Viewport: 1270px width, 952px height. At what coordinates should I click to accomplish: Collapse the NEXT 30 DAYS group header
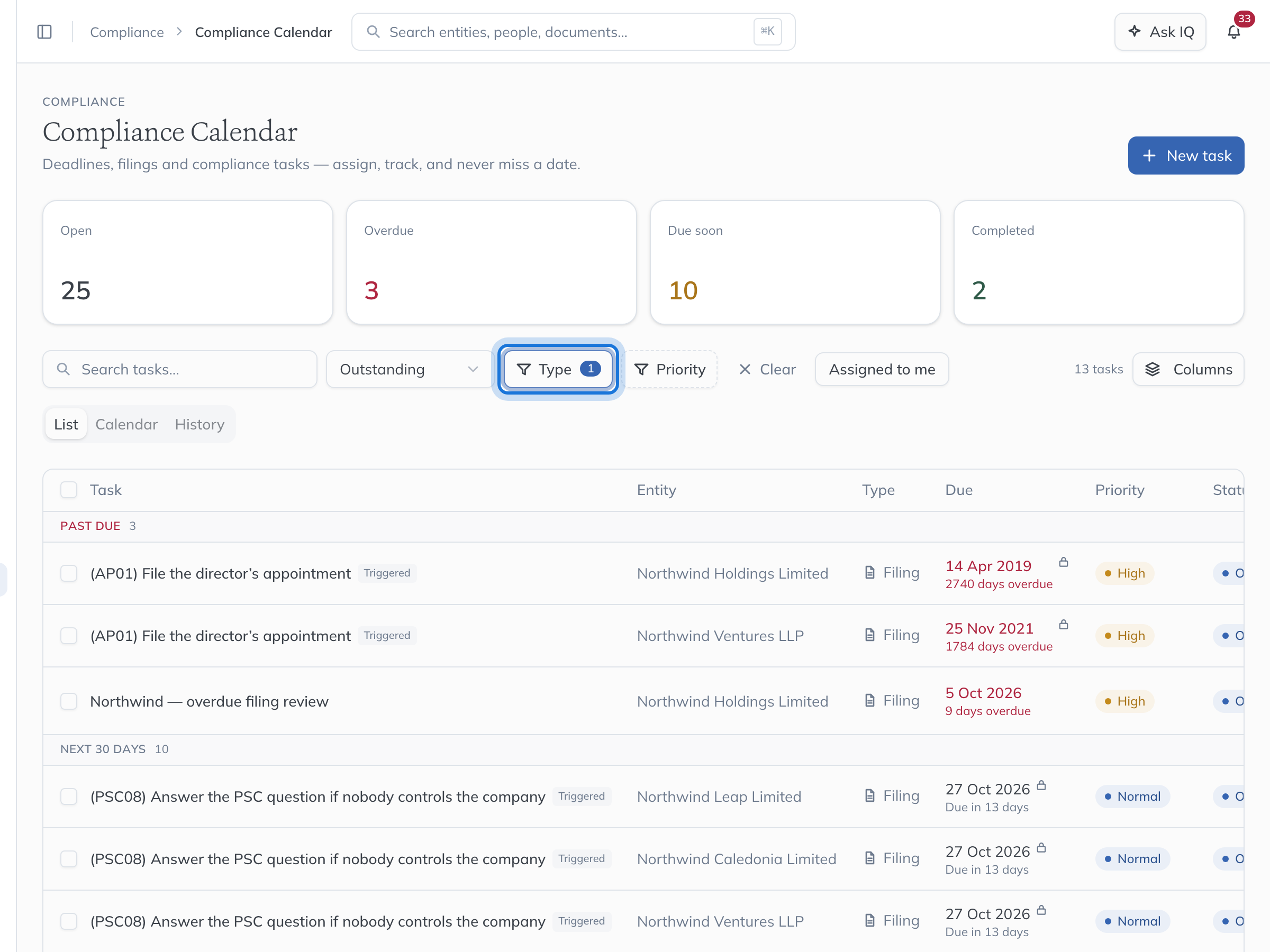tap(643, 749)
